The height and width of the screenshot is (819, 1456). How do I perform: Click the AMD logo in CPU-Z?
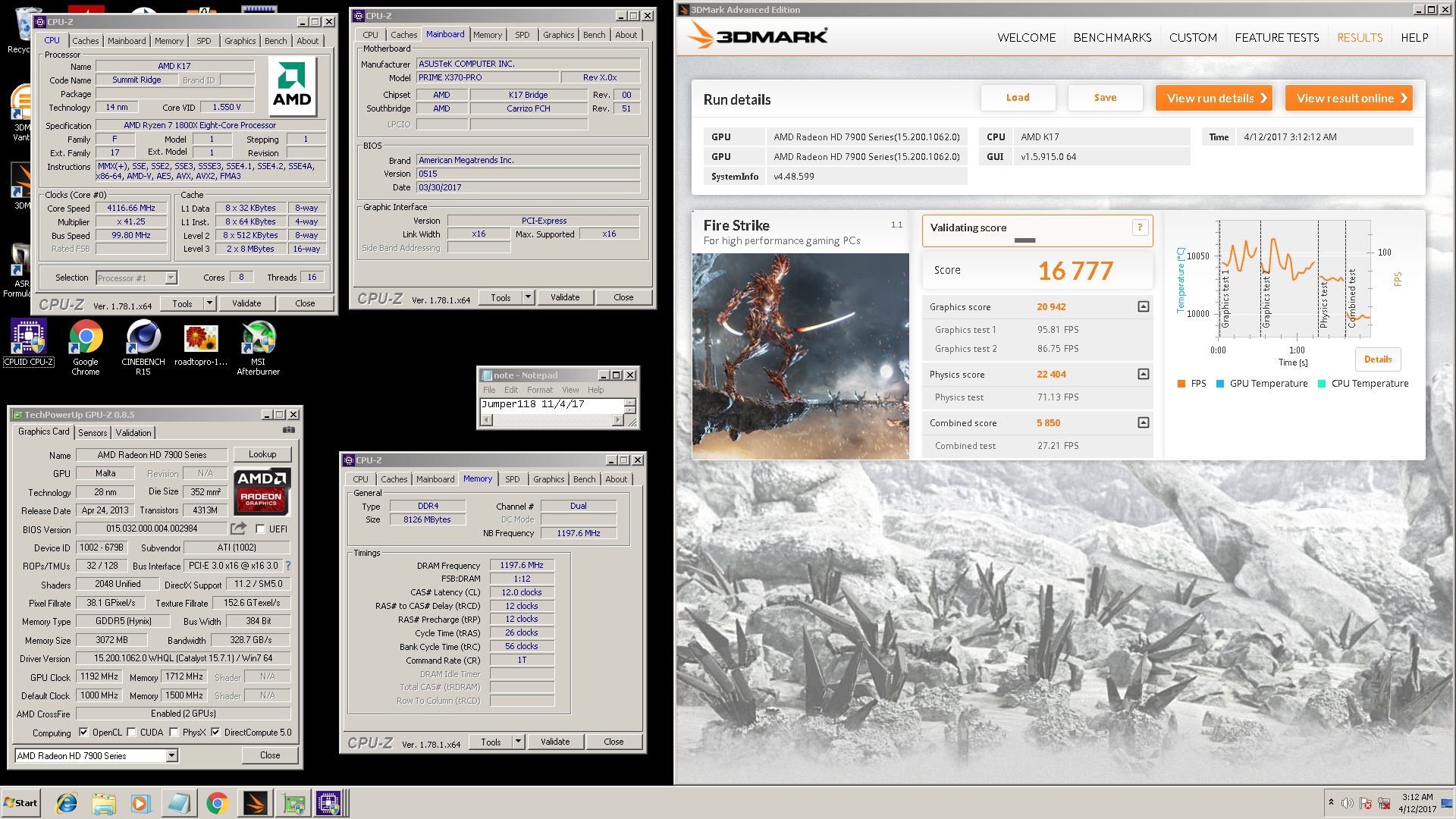(x=292, y=86)
